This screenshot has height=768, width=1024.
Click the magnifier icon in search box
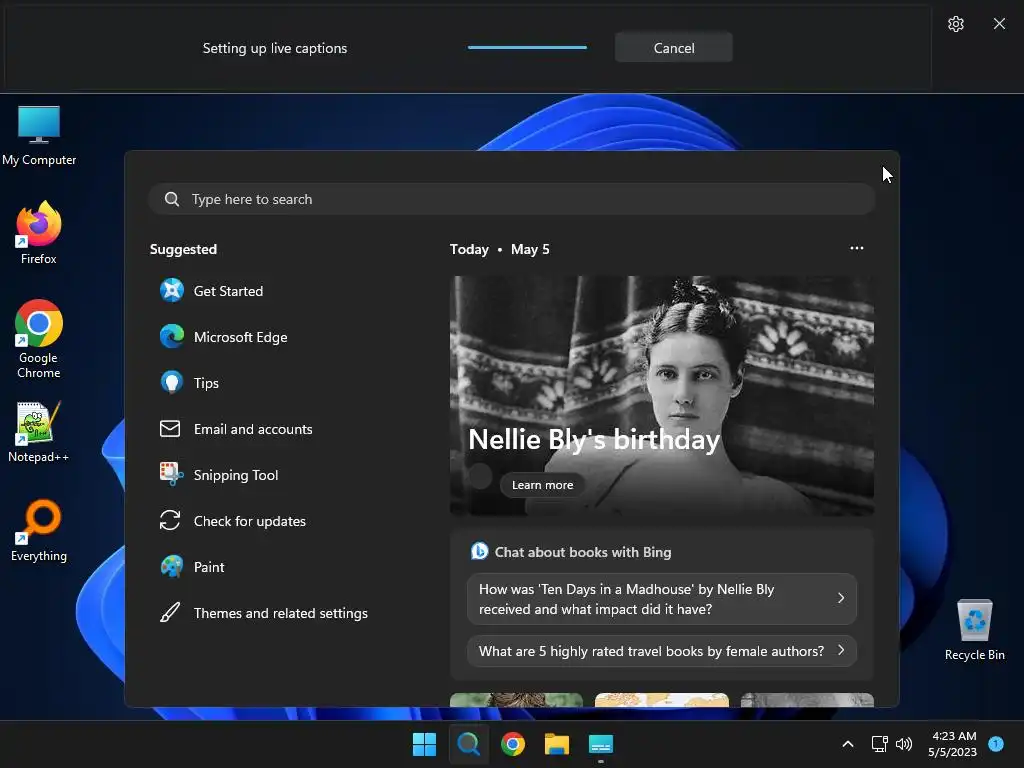click(x=172, y=199)
